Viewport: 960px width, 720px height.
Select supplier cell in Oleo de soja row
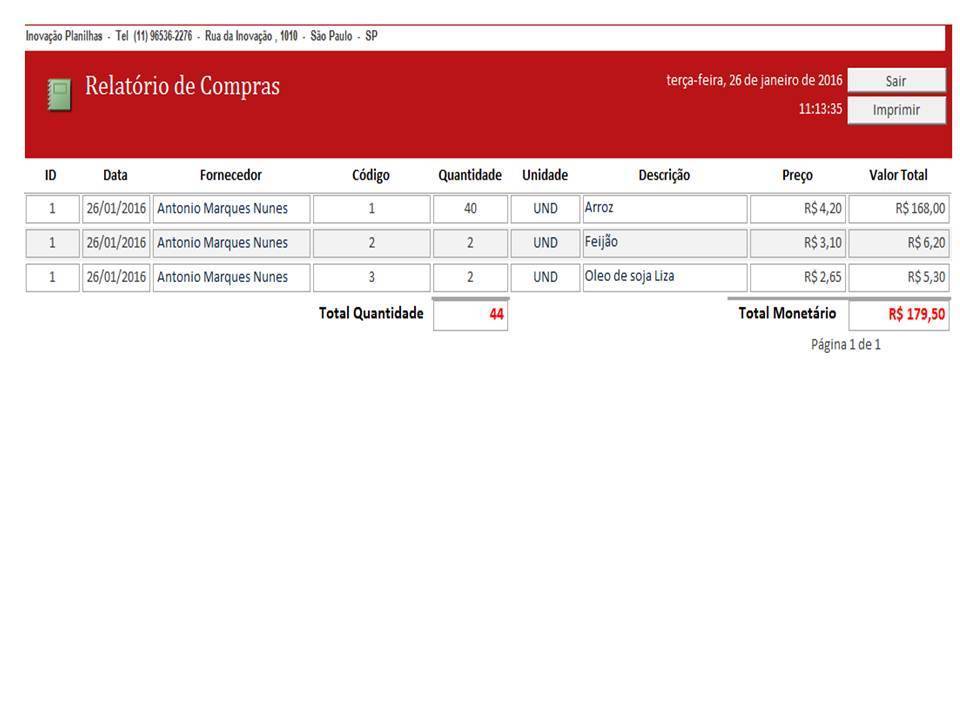pyautogui.click(x=231, y=277)
